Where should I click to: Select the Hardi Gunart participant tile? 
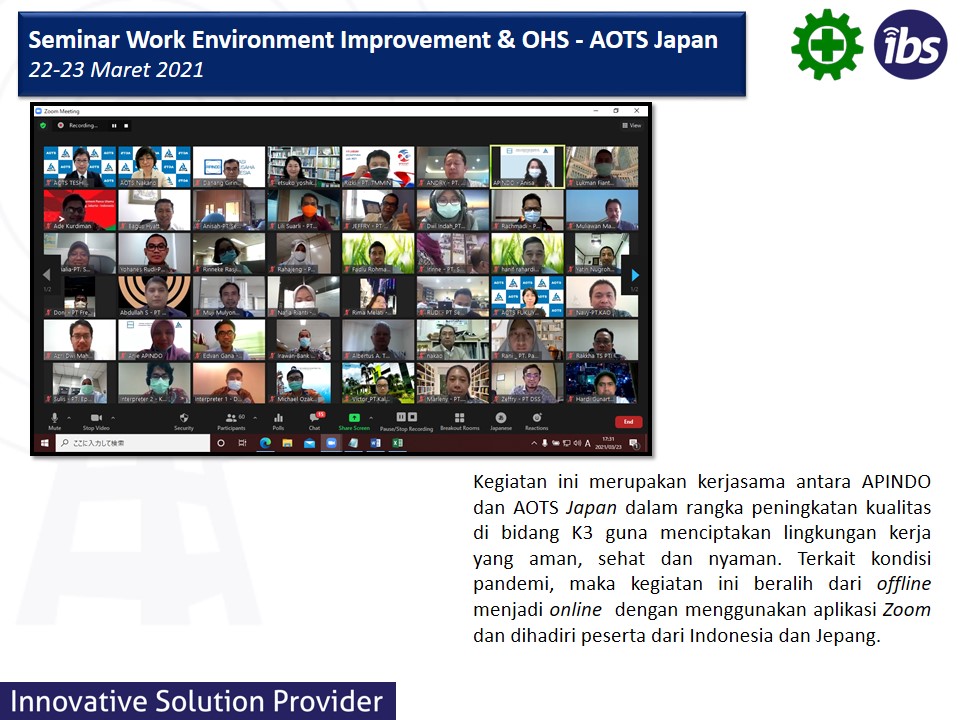click(602, 383)
